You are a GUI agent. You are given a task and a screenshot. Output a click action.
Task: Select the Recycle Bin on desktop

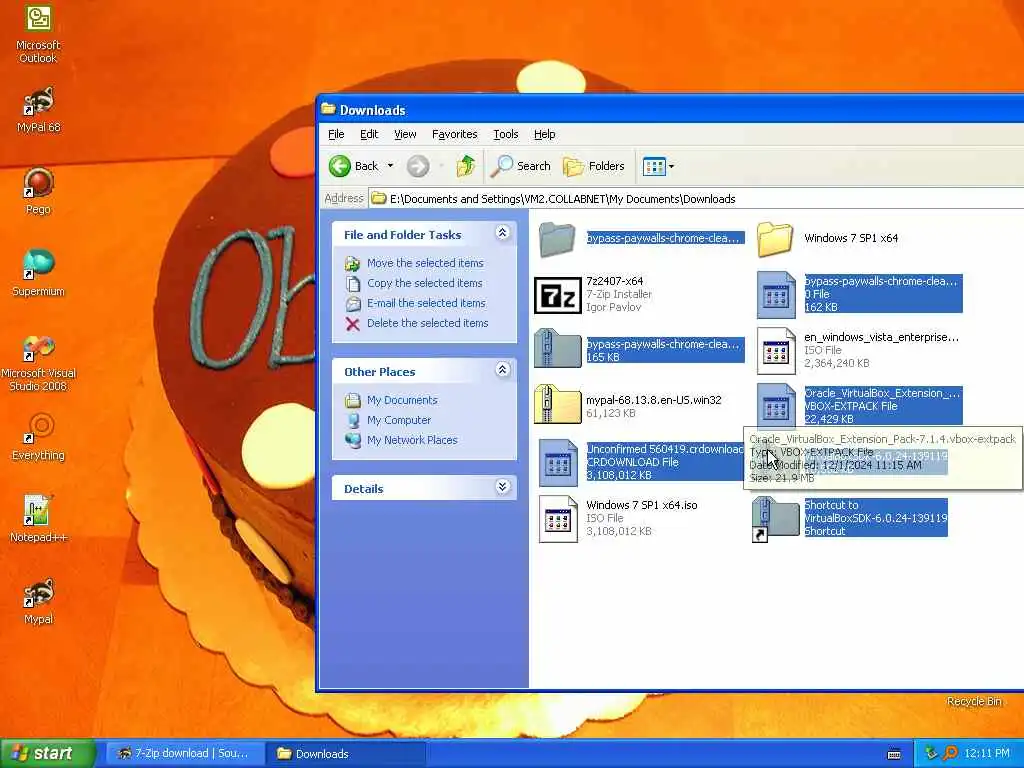(x=974, y=701)
